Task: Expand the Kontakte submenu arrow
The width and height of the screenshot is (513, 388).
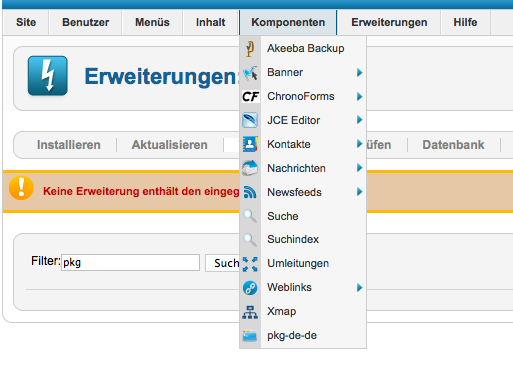Action: click(x=359, y=144)
